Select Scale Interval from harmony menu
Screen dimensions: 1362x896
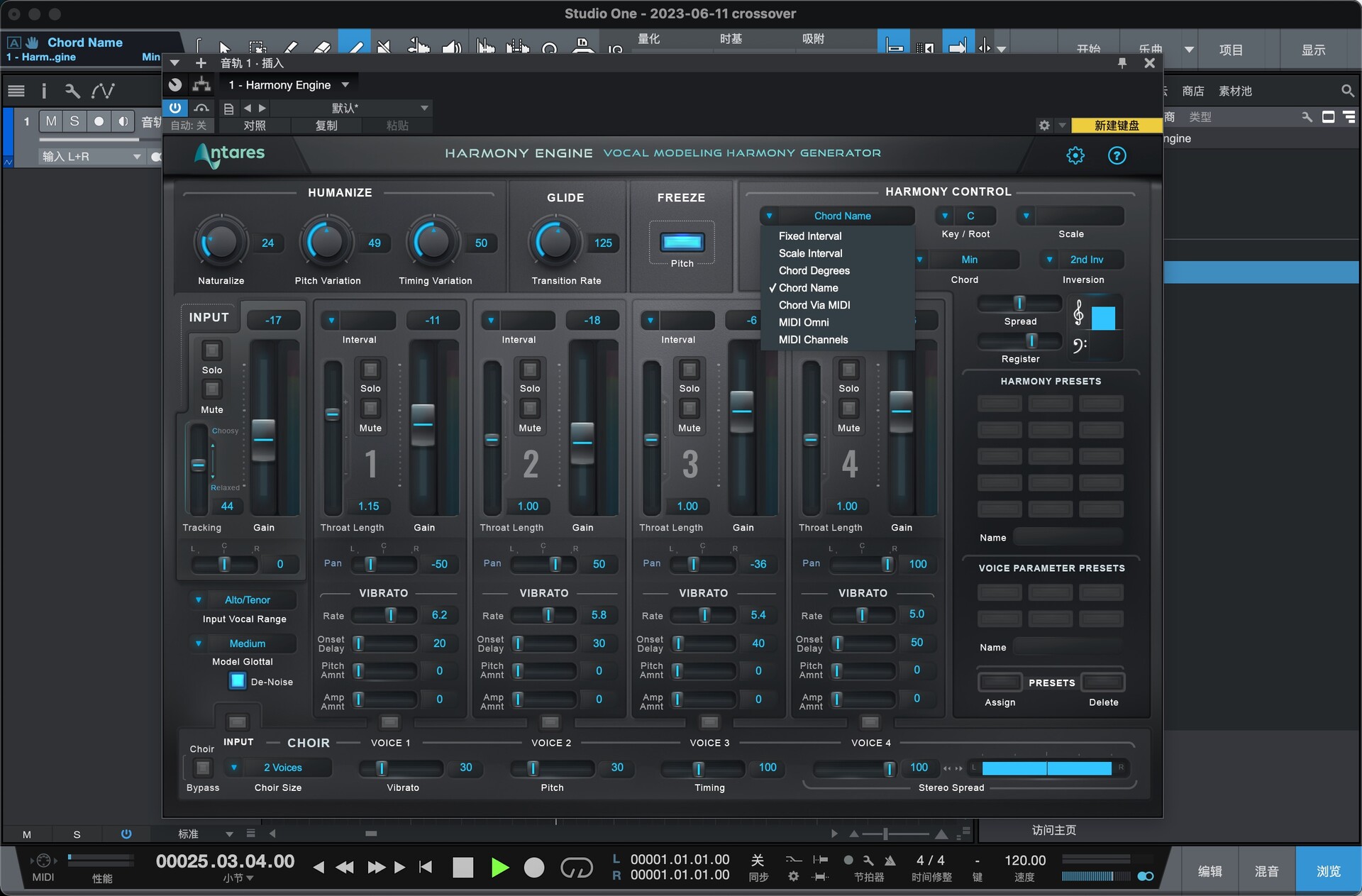pyautogui.click(x=811, y=253)
